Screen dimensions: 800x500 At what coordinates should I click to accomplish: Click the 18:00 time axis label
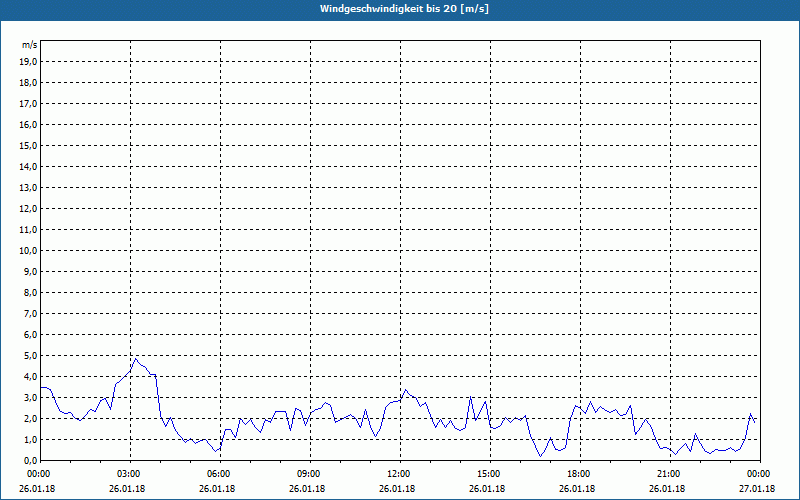(581, 474)
